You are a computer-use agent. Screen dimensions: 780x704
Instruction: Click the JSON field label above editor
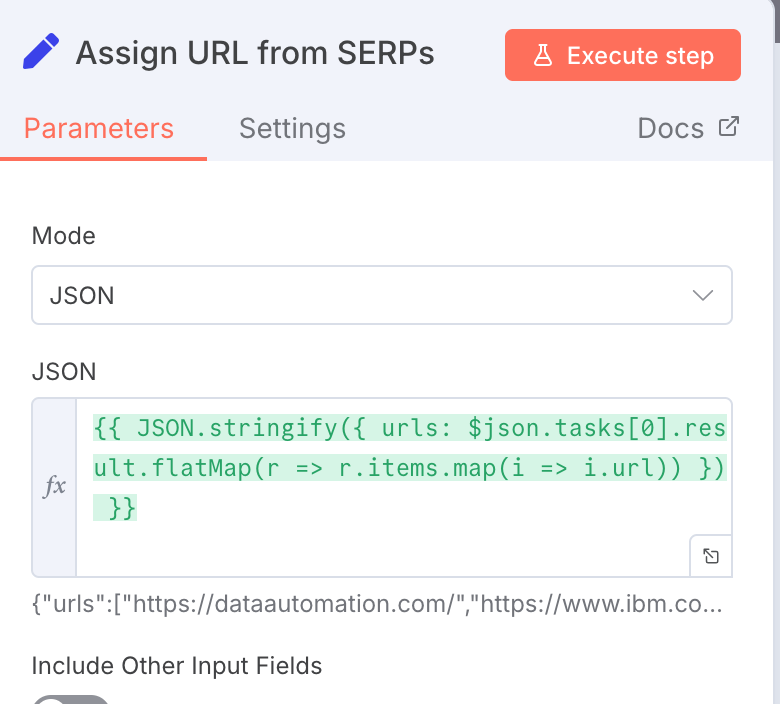[64, 372]
